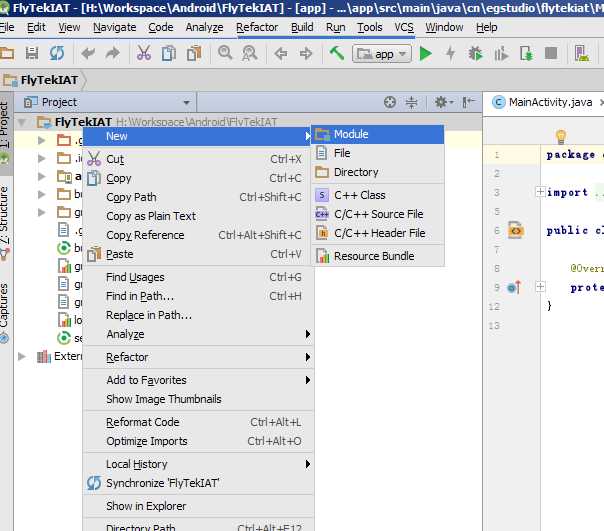Select Module in the New submenu
This screenshot has width=604, height=531.
point(378,134)
